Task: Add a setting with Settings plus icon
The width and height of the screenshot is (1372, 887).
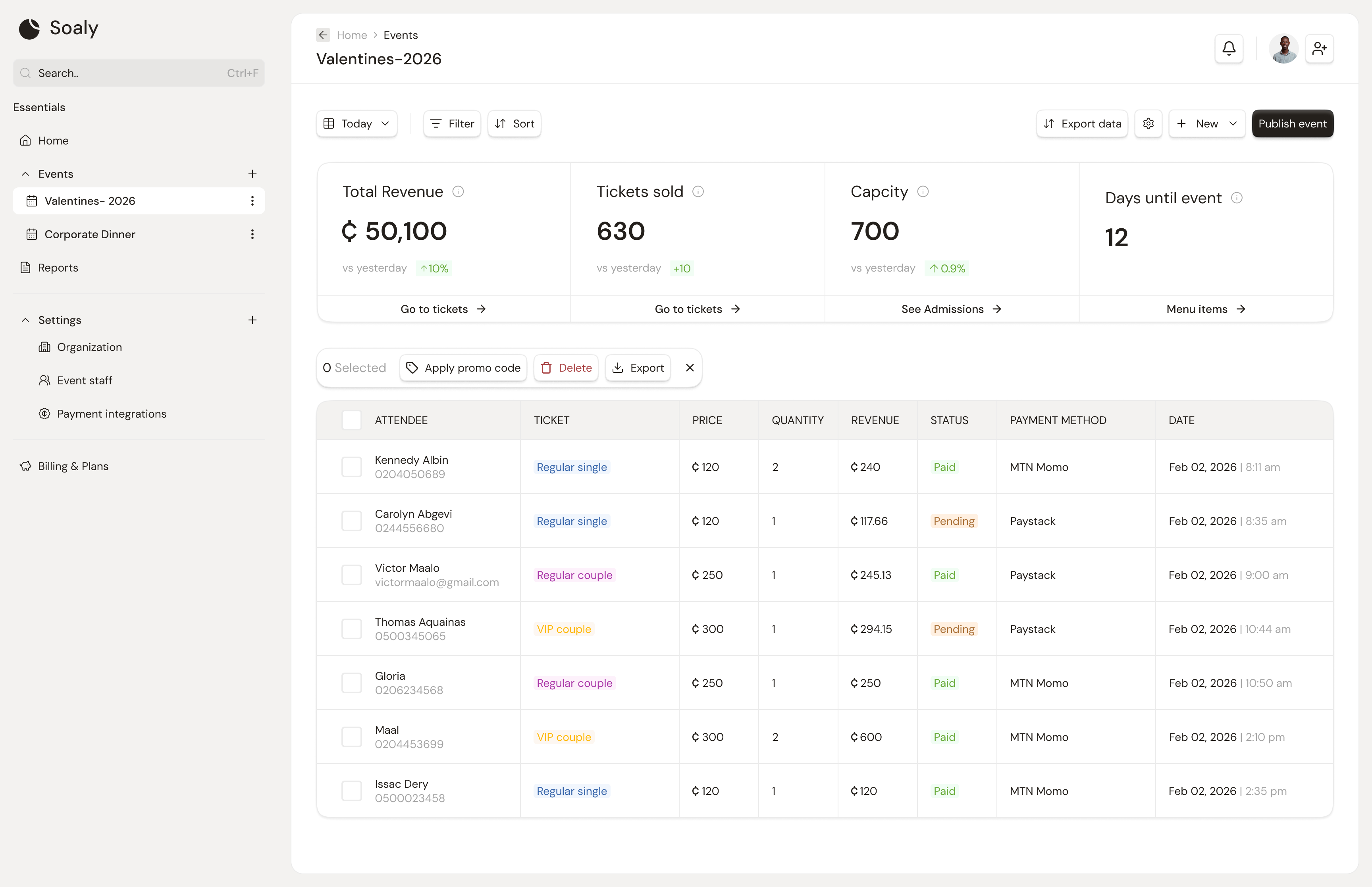Action: click(x=252, y=320)
